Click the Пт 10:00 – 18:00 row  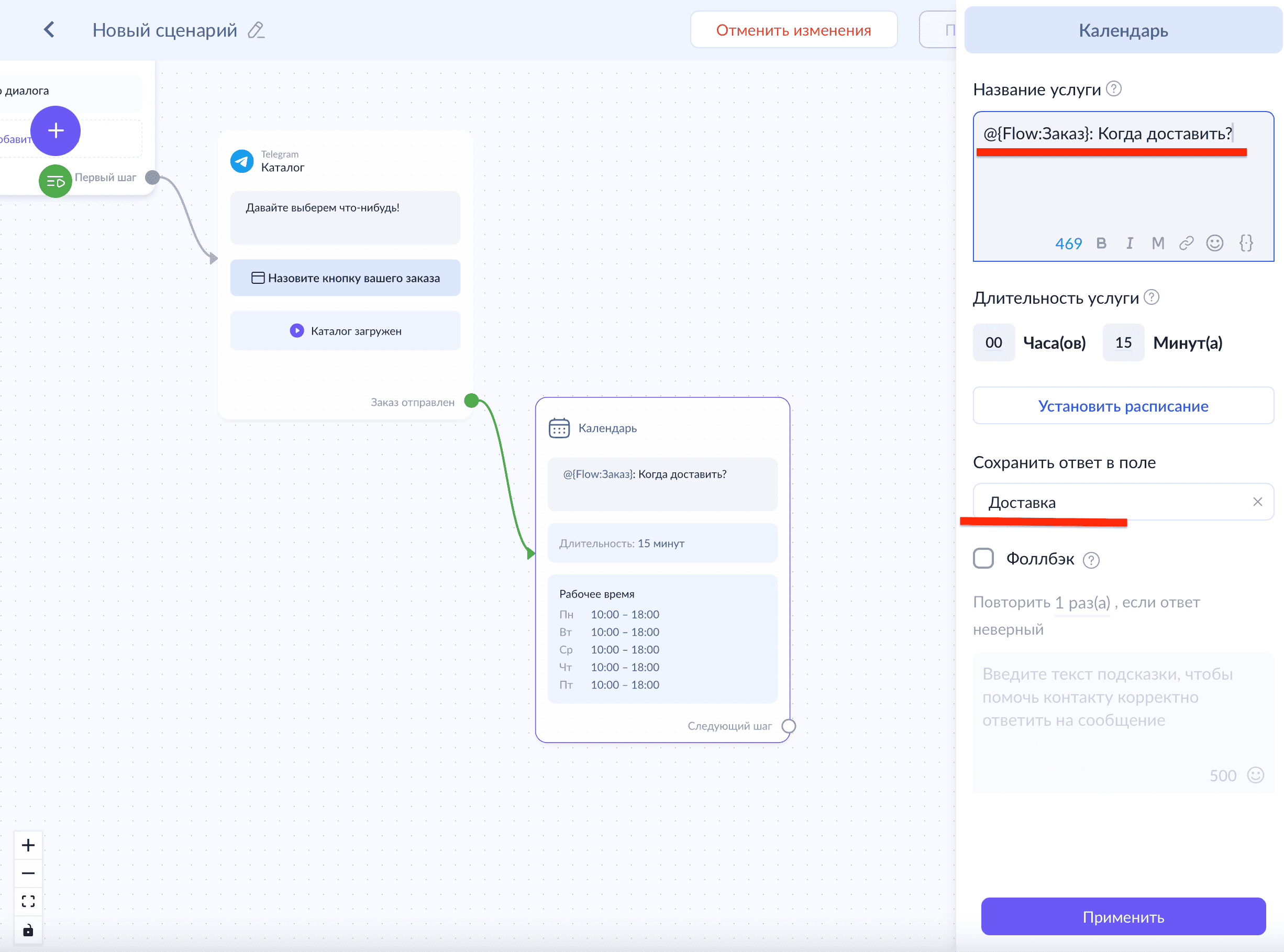pyautogui.click(x=609, y=684)
